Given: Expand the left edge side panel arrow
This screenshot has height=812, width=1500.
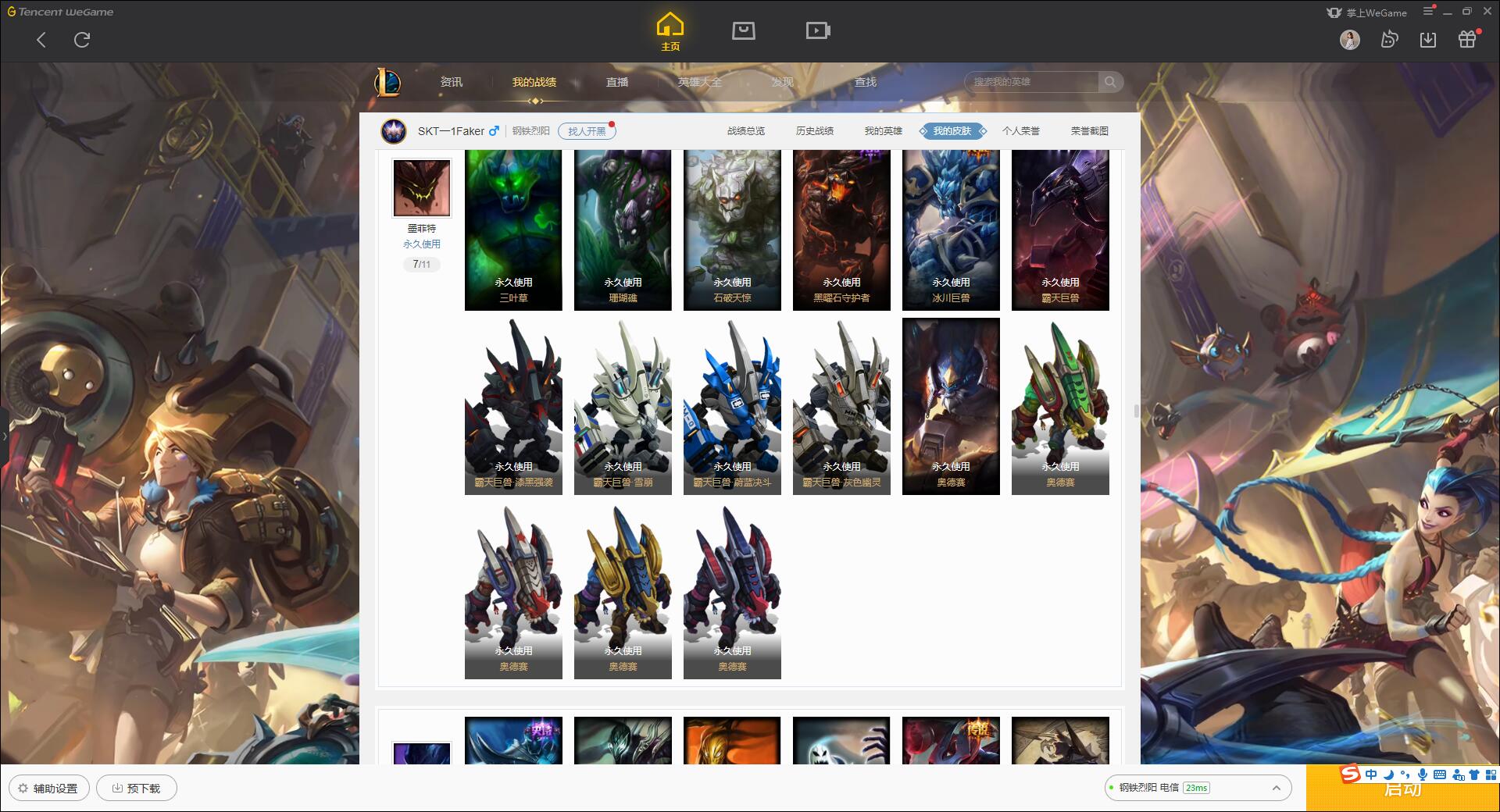Looking at the screenshot, I should click(x=4, y=436).
